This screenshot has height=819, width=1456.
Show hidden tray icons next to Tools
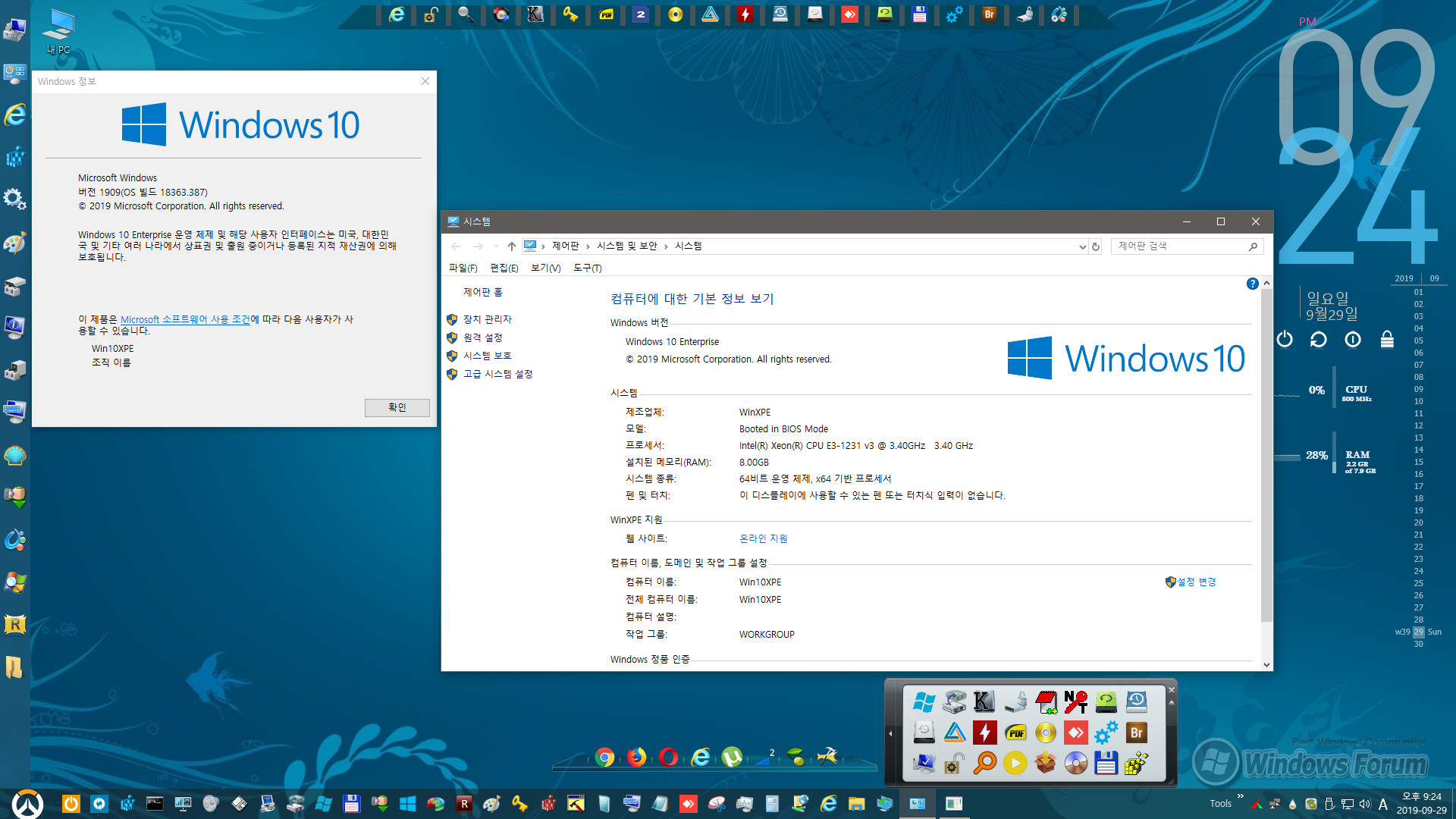tap(1241, 796)
